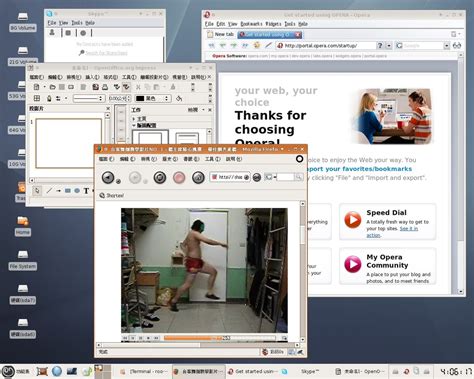Image resolution: width=474 pixels, height=379 pixels.
Task: Open the black line color dropdown in Impress
Action: [153, 98]
